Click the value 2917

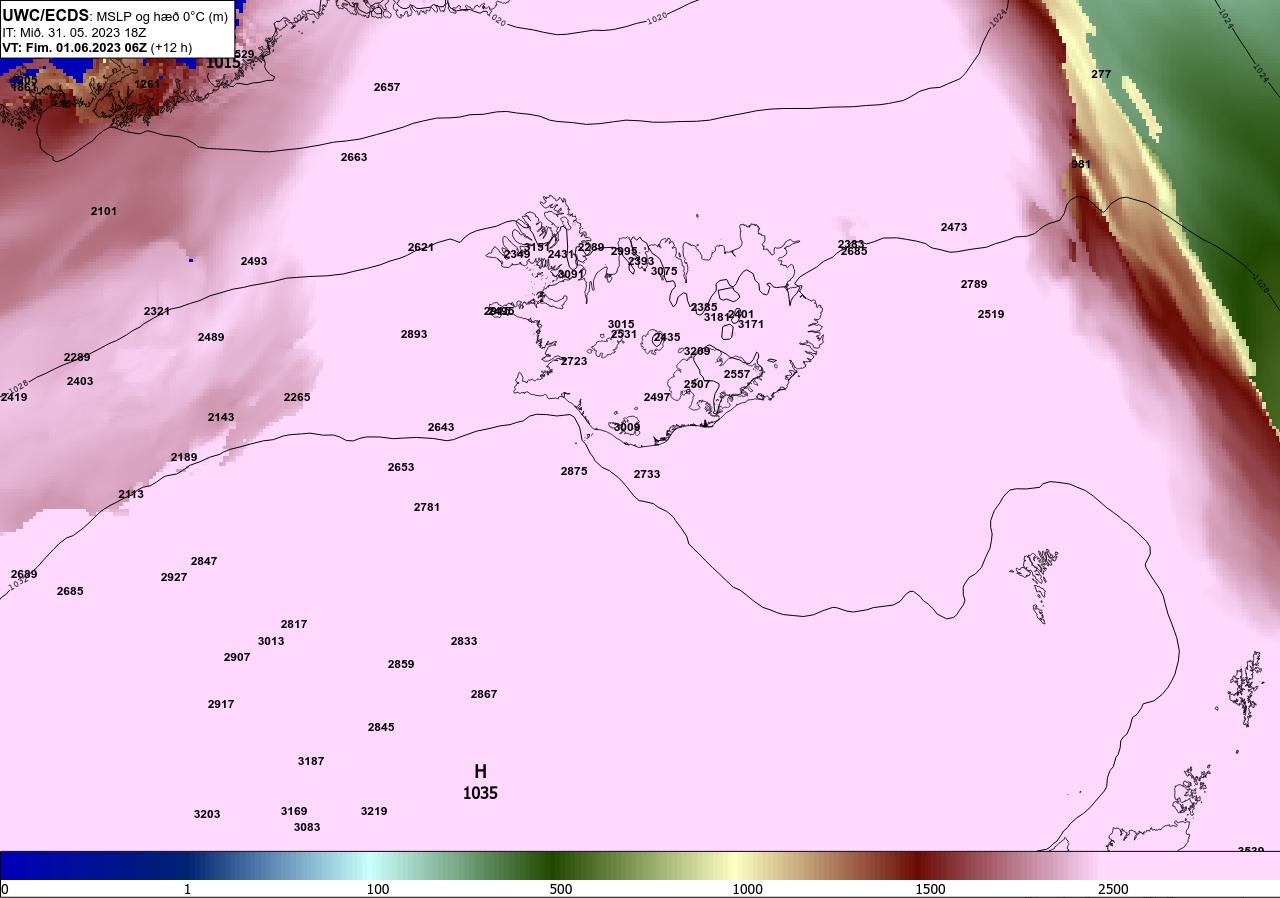(221, 704)
